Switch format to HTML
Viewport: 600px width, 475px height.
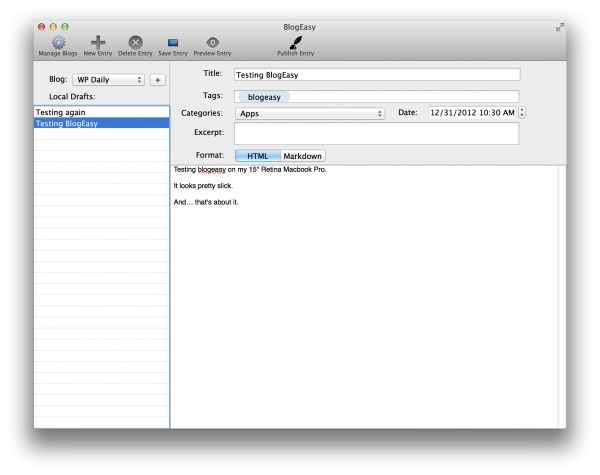[258, 156]
